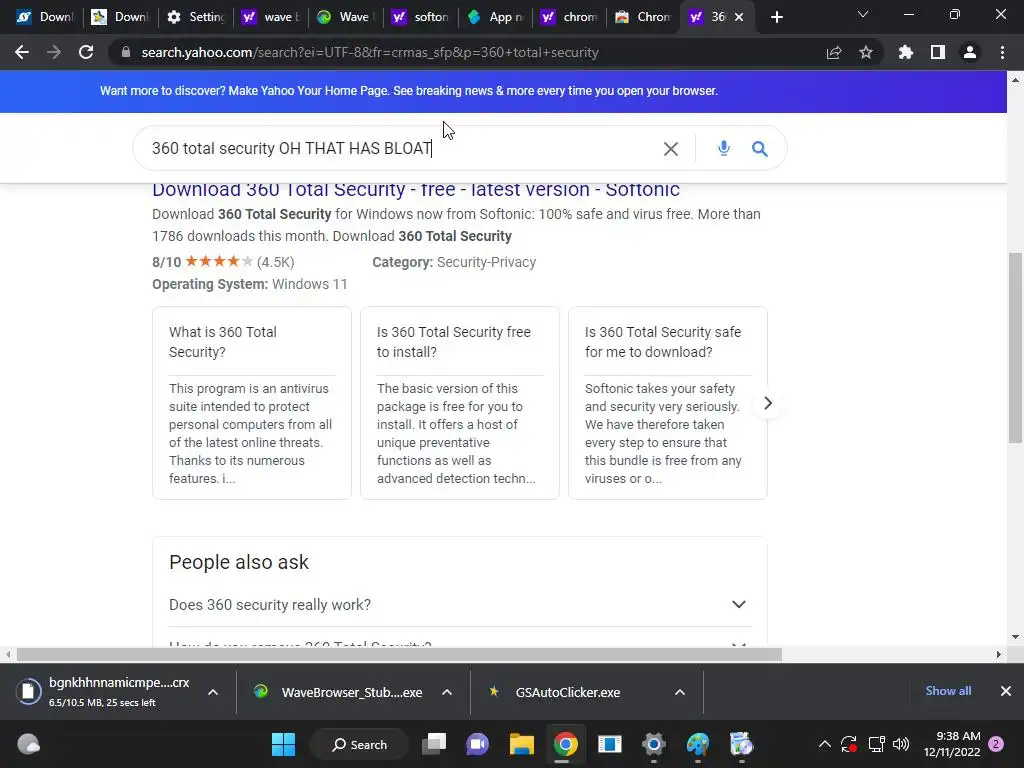Open the Chrome three-dot menu

point(1002,52)
